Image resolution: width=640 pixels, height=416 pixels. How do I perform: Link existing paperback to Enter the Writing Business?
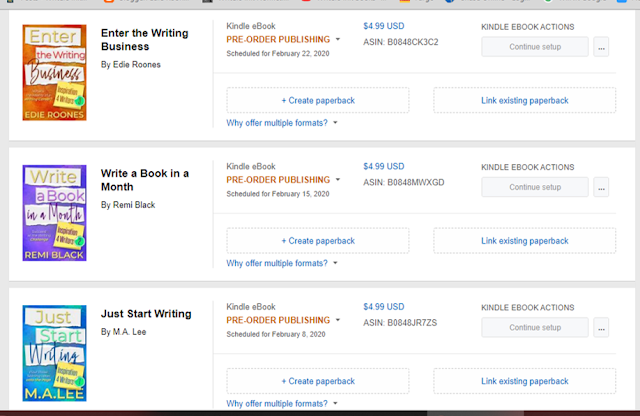tap(524, 100)
